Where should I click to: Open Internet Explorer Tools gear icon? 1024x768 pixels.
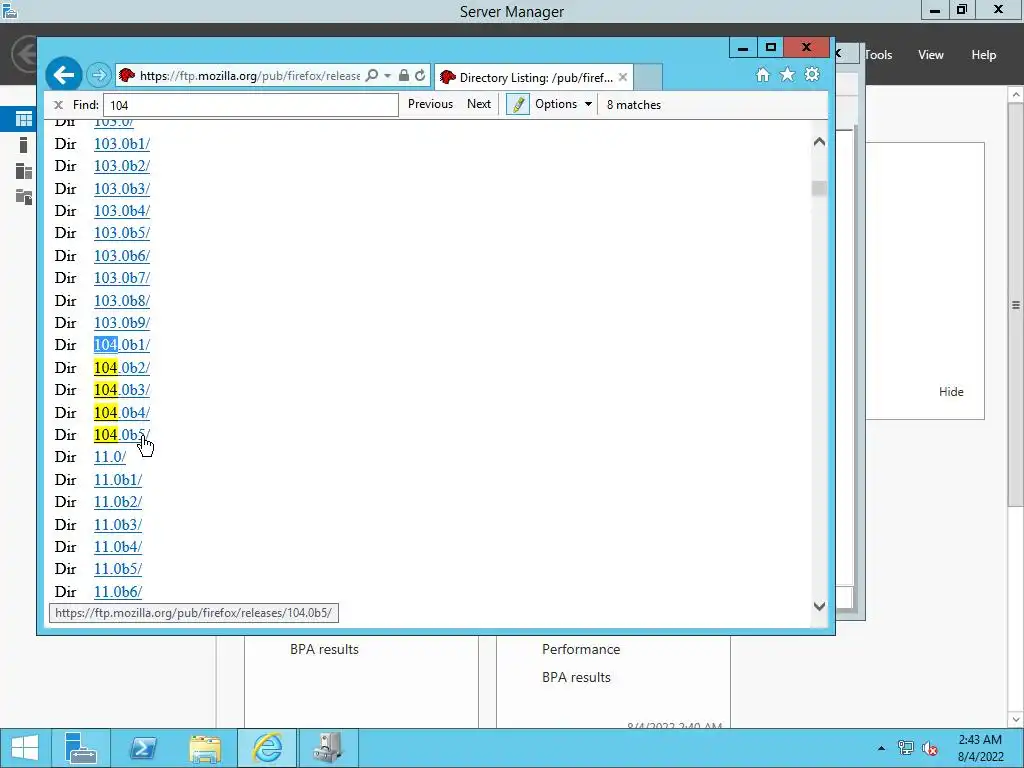pos(812,74)
